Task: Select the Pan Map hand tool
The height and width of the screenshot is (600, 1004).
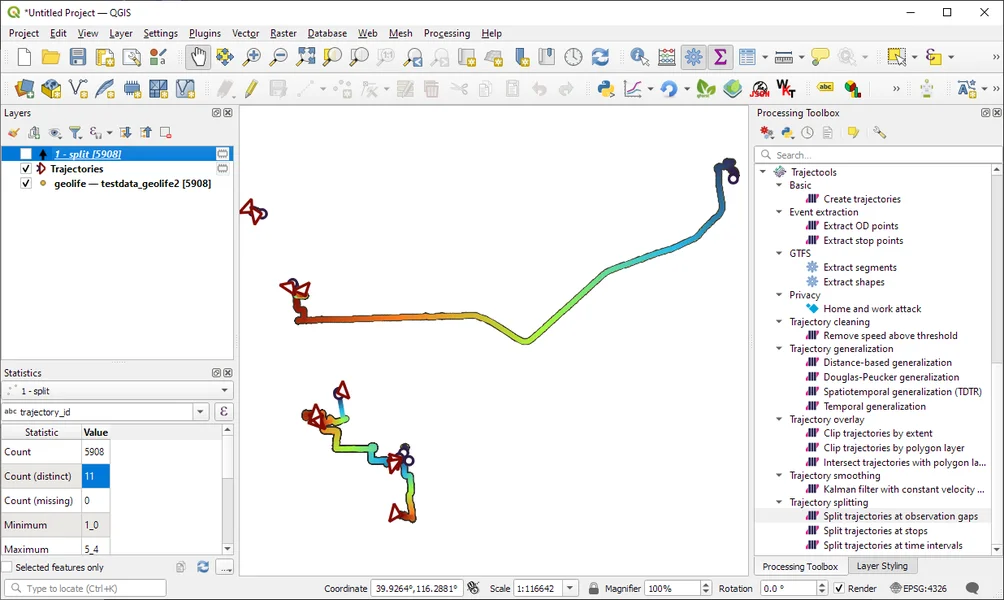Action: point(198,57)
